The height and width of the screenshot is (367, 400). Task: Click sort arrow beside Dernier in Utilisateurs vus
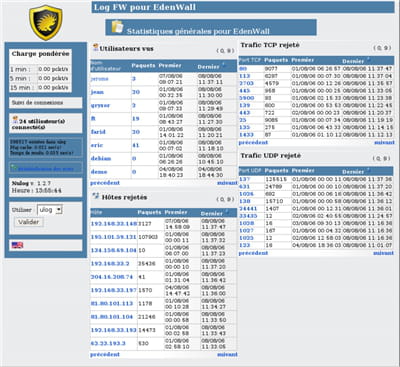click(224, 63)
